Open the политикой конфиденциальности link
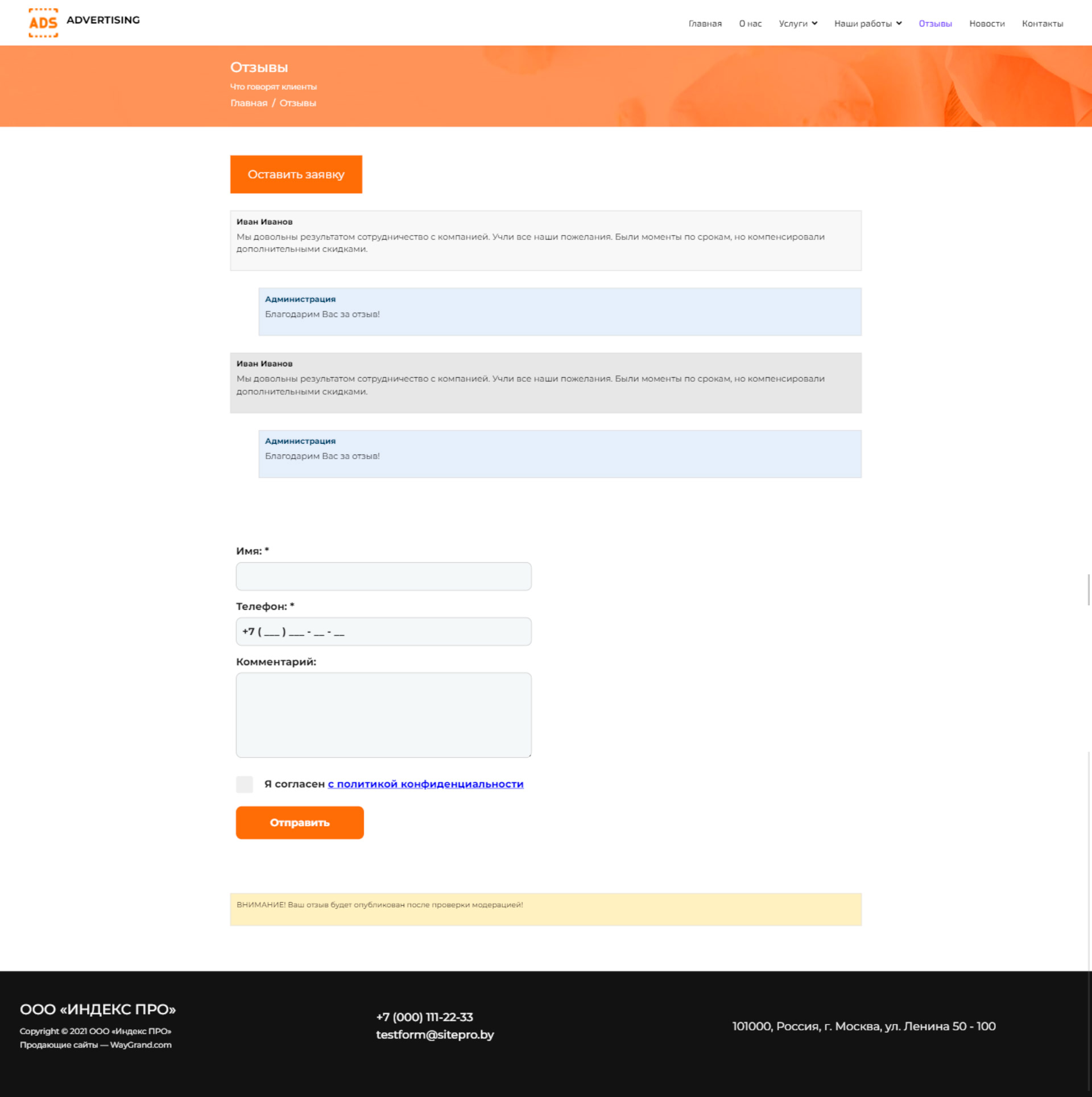 coord(425,783)
